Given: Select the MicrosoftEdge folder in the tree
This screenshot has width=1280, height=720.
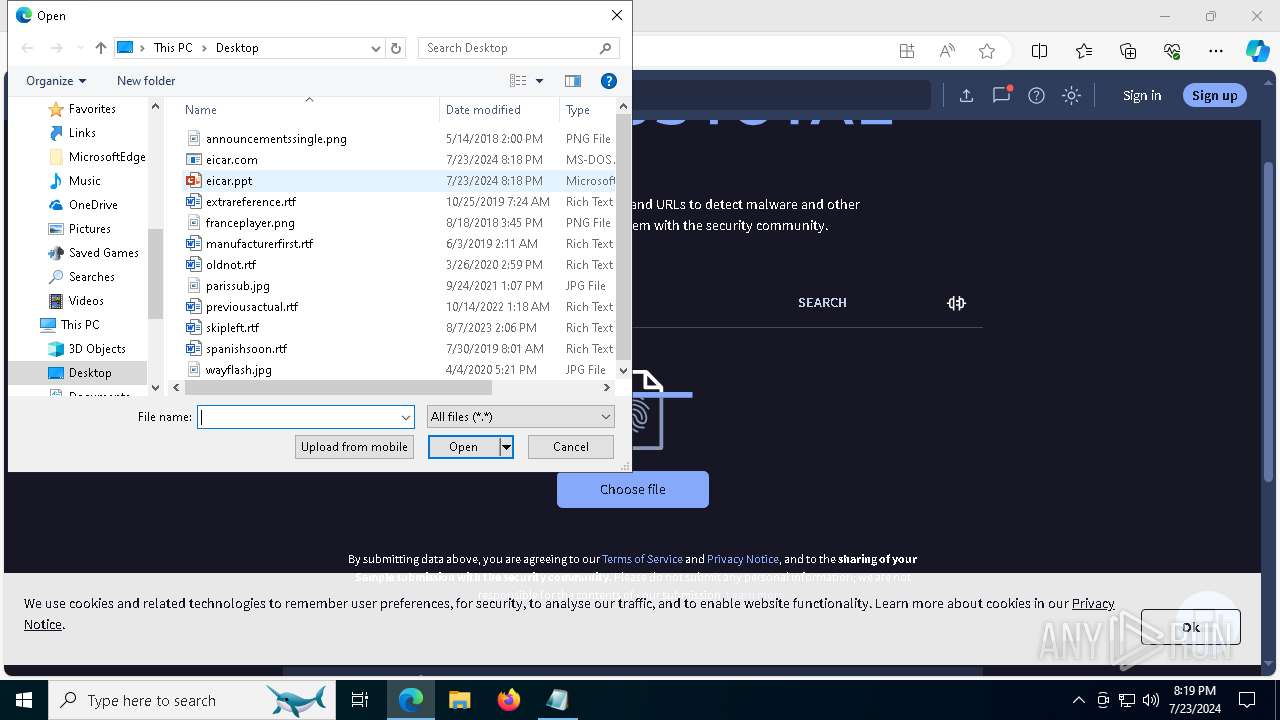Looking at the screenshot, I should coord(107,157).
